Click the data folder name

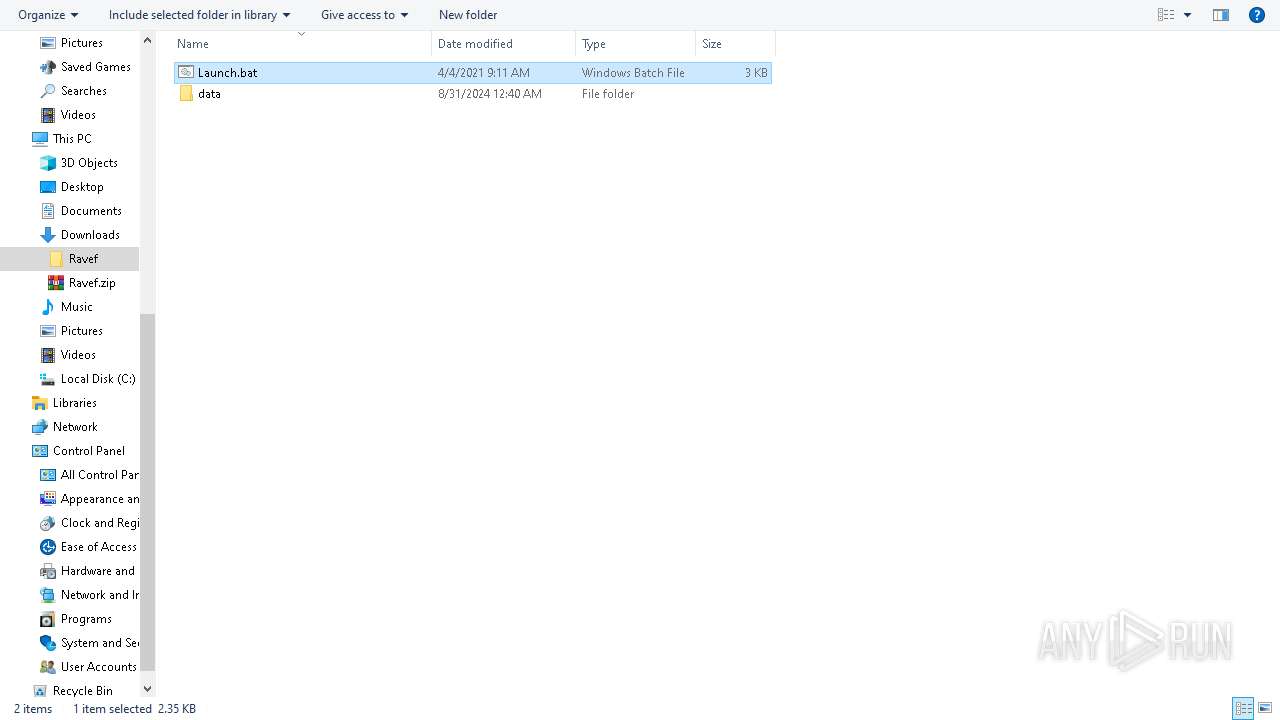tap(209, 94)
